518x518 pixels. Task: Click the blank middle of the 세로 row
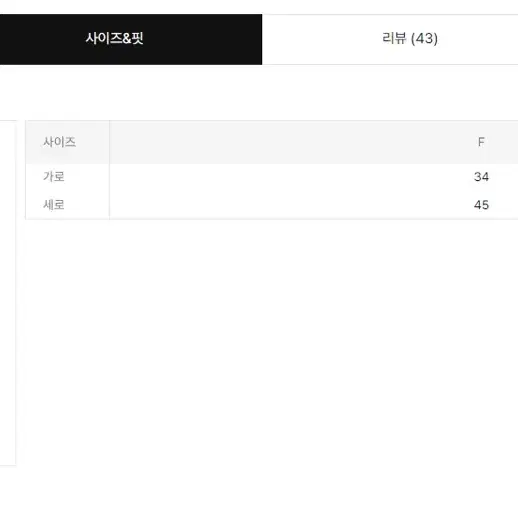click(287, 205)
